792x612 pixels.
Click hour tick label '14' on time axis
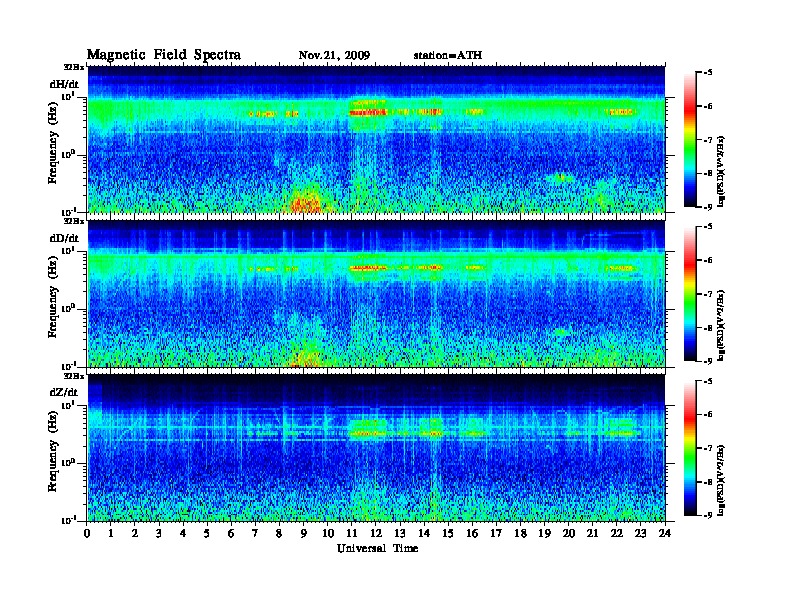coord(424,533)
